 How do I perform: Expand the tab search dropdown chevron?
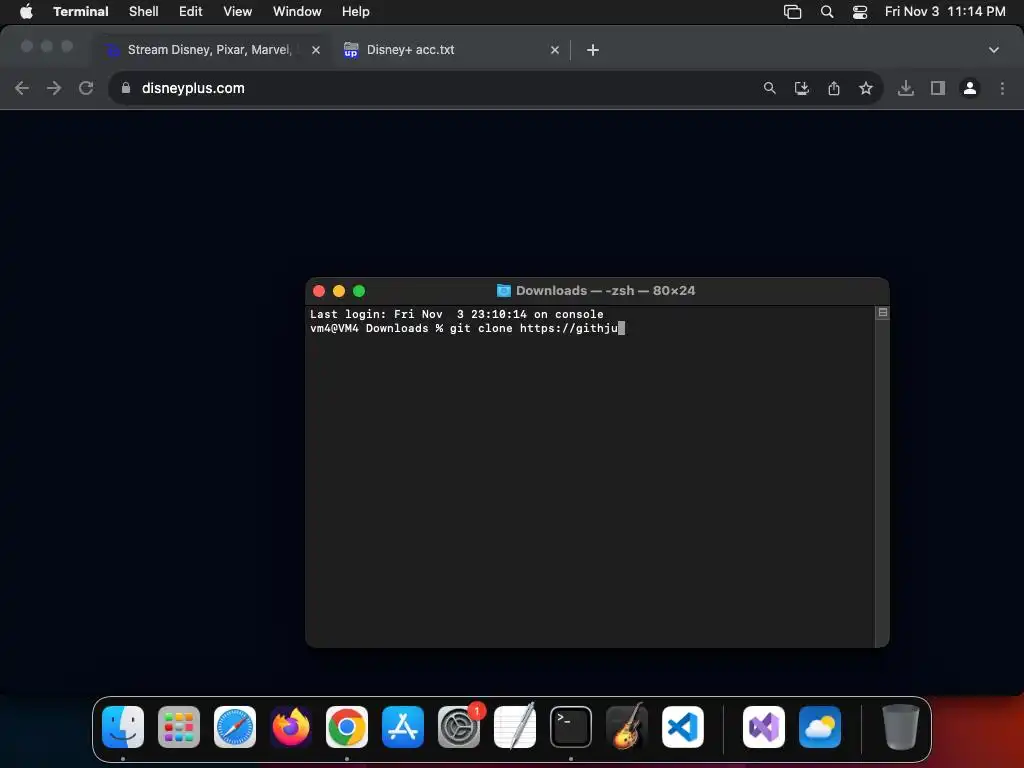coord(994,50)
